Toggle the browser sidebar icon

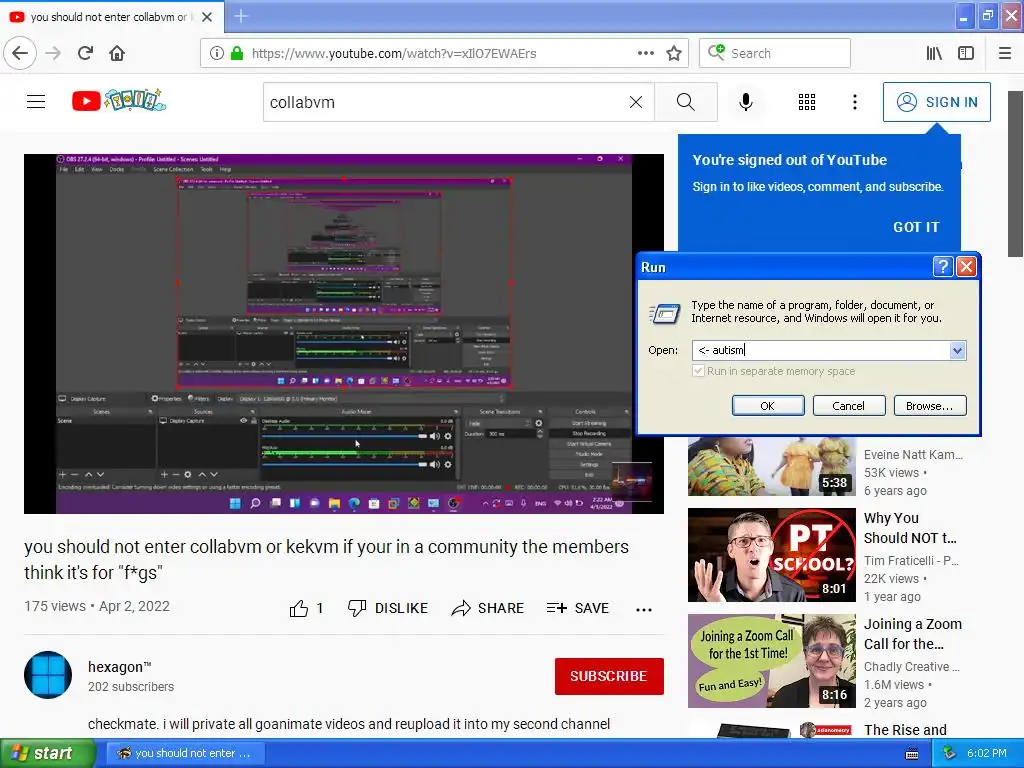[966, 53]
